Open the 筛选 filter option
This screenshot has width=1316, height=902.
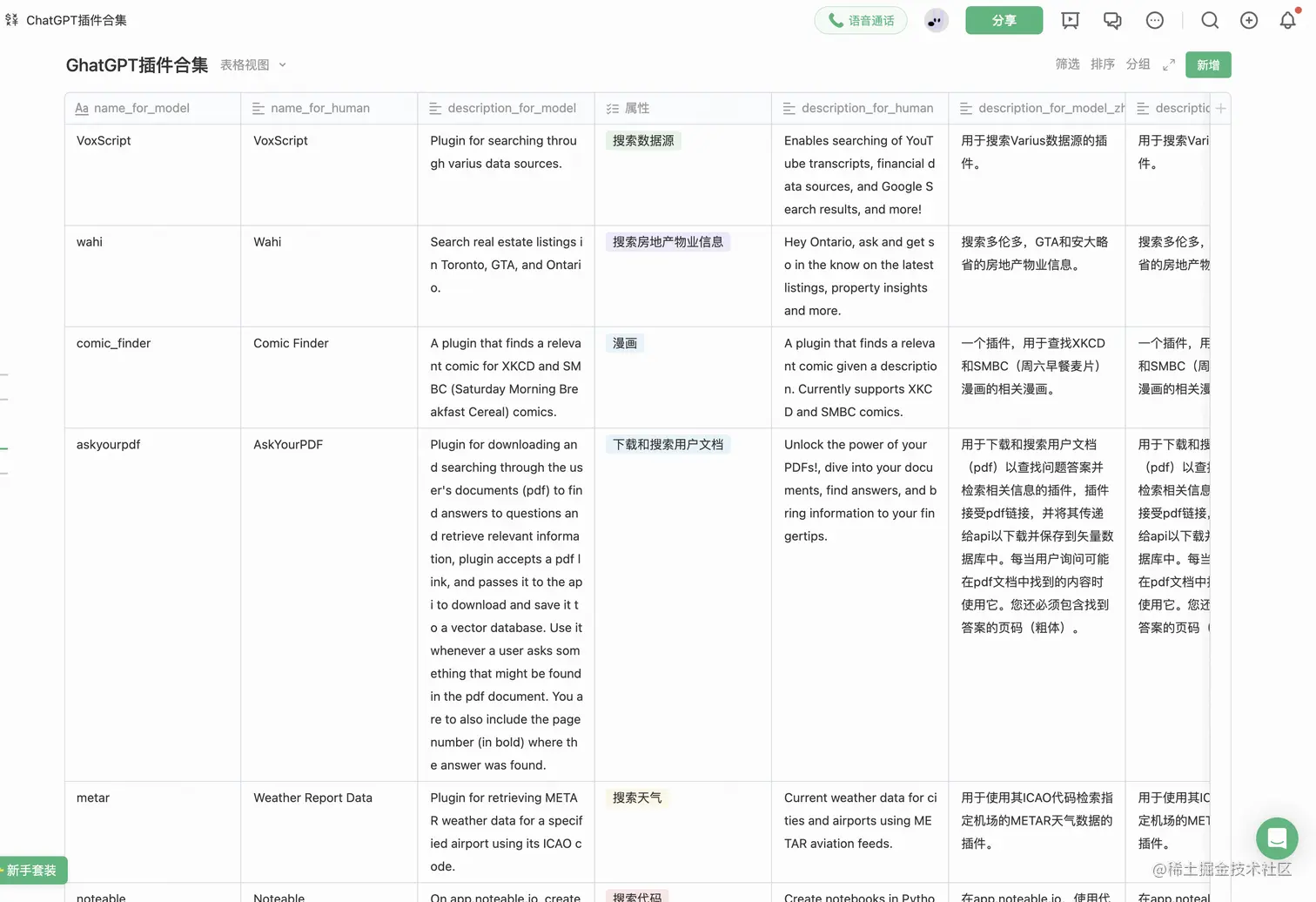[1067, 64]
